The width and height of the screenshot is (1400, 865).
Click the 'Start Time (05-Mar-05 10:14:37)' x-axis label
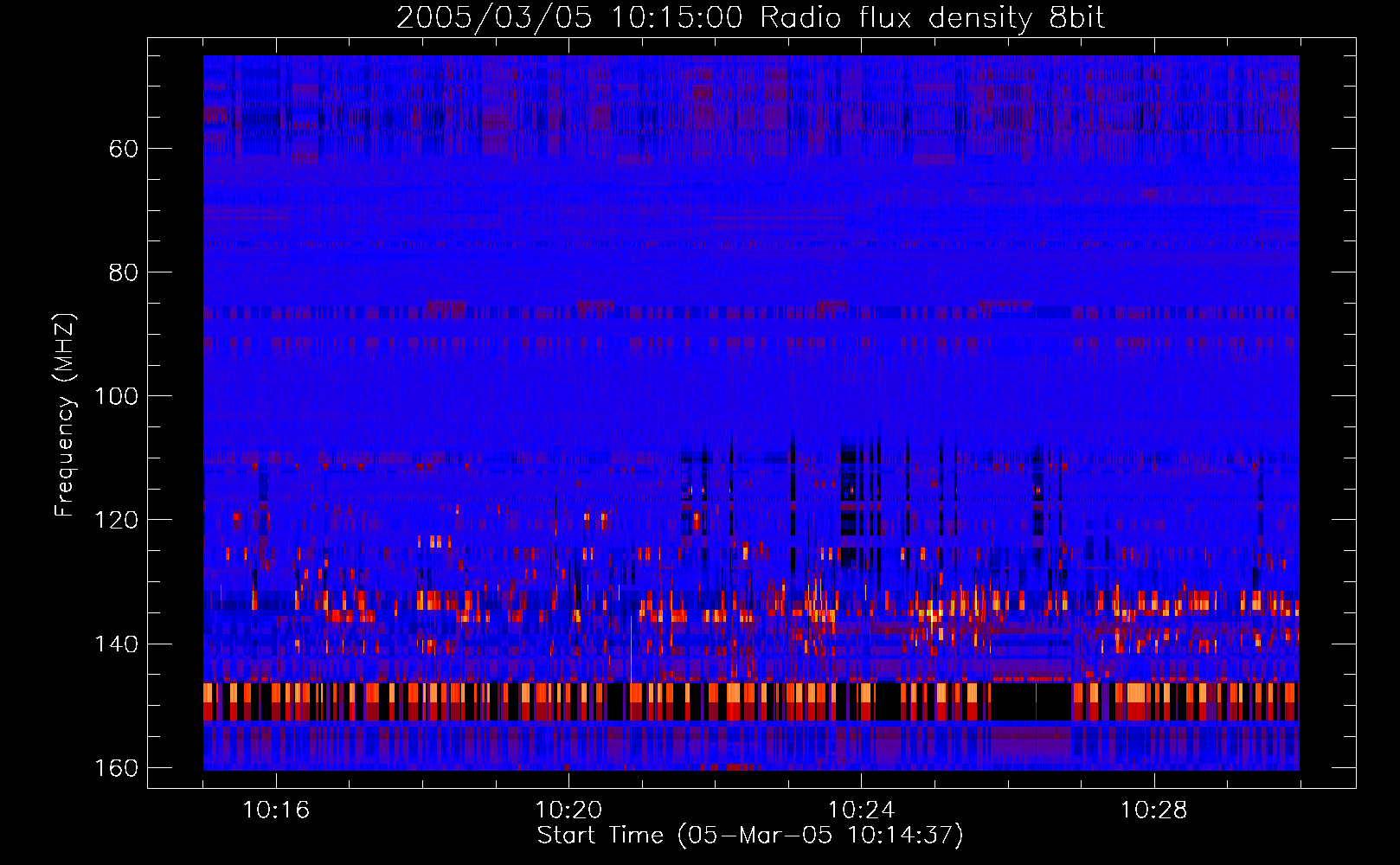pyautogui.click(x=750, y=836)
